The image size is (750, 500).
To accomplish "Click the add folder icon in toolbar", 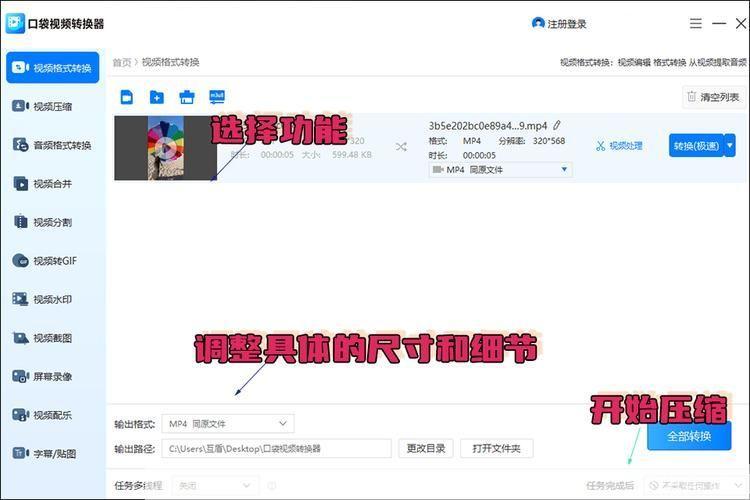I will point(157,97).
